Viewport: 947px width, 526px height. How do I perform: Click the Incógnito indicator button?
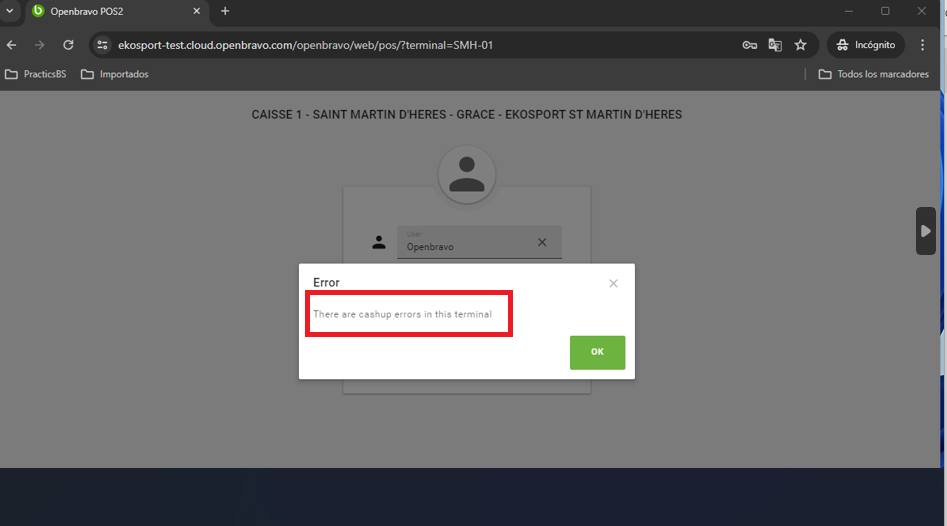(x=865, y=45)
